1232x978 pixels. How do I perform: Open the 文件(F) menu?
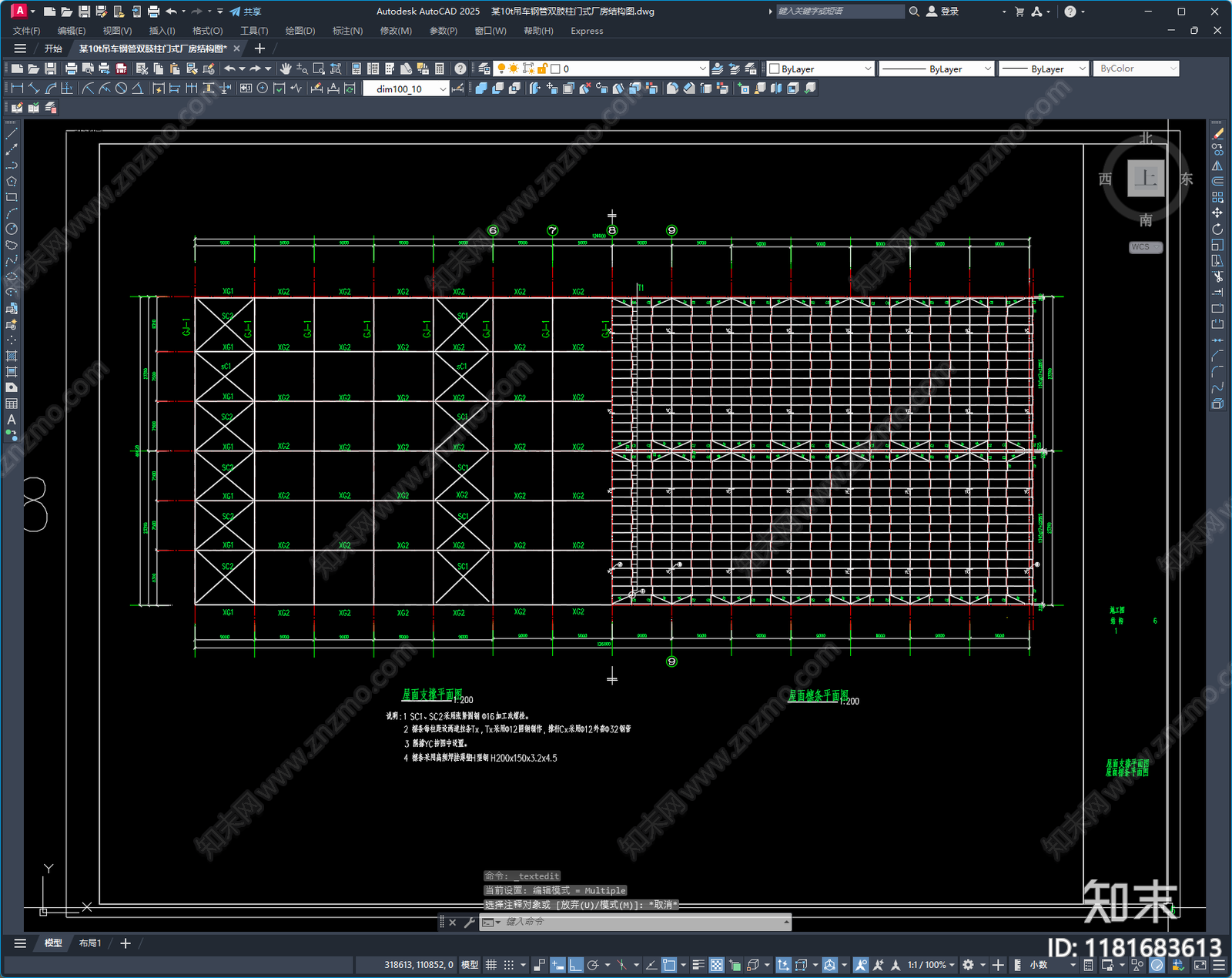coord(26,31)
